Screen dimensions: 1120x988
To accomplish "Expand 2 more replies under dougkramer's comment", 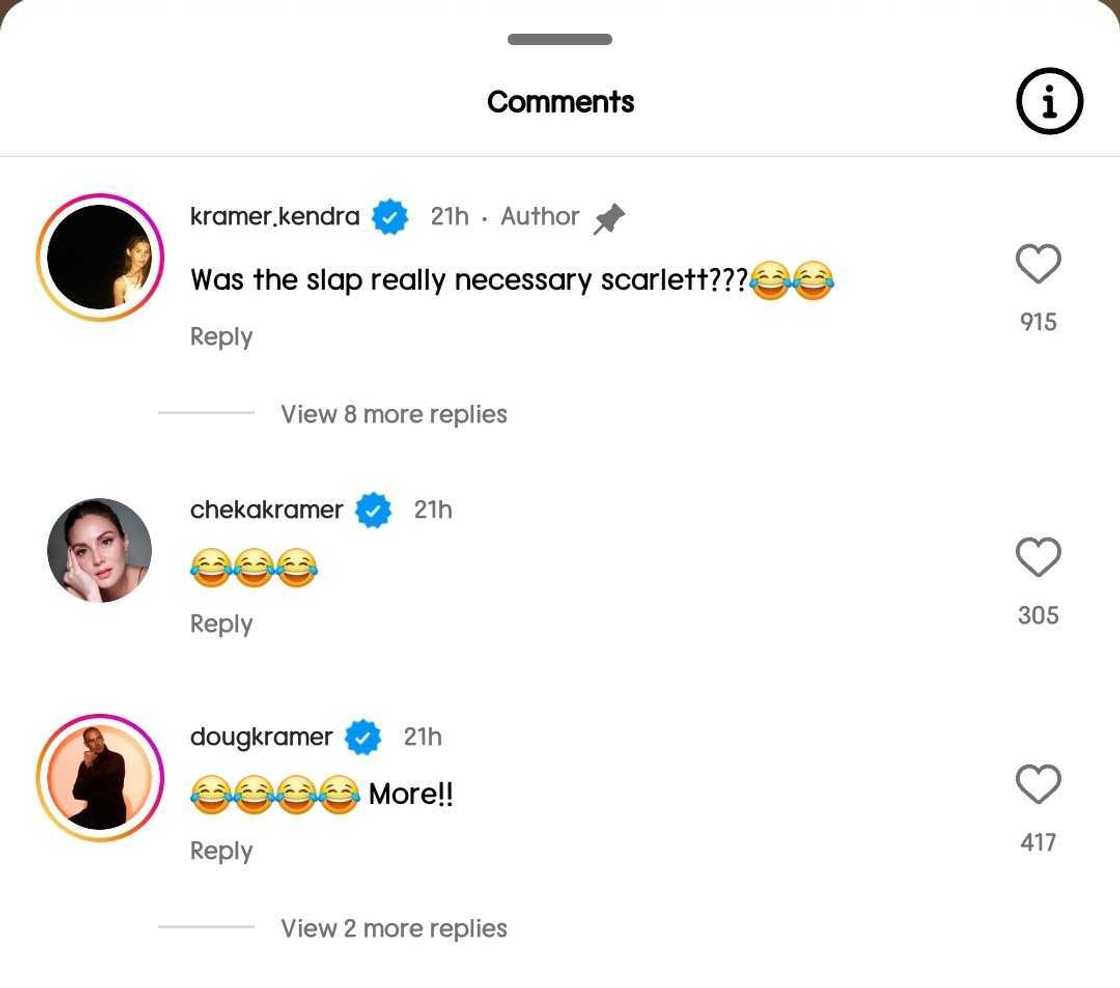I will click(393, 928).
